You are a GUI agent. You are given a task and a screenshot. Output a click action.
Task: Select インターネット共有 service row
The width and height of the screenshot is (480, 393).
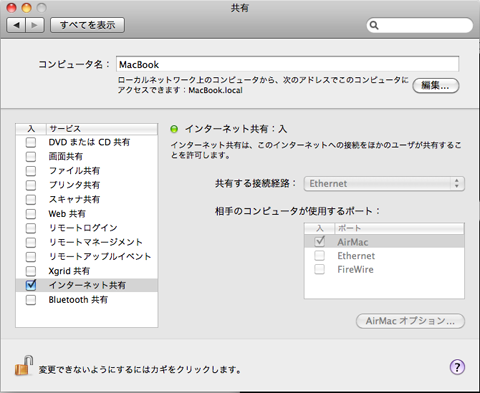(x=87, y=285)
